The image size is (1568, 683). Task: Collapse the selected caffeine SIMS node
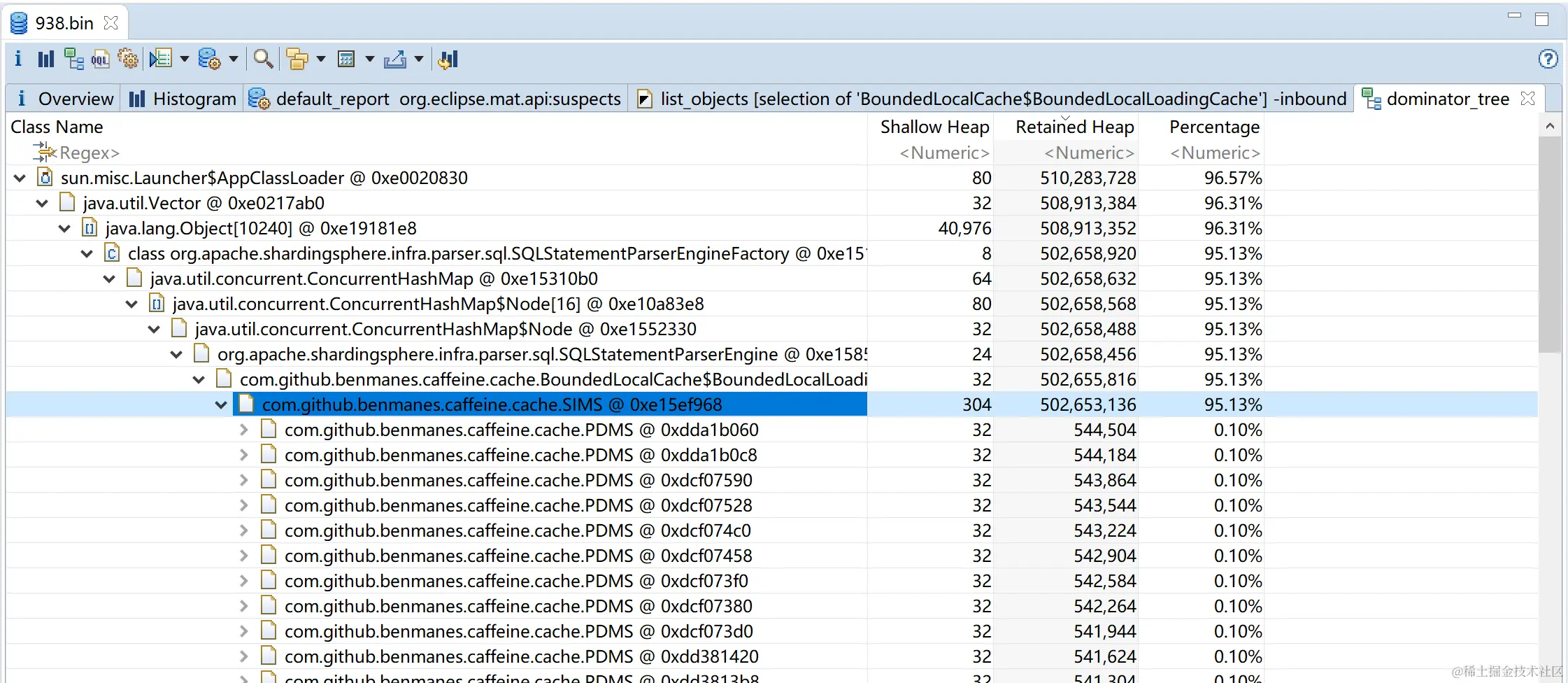(221, 405)
